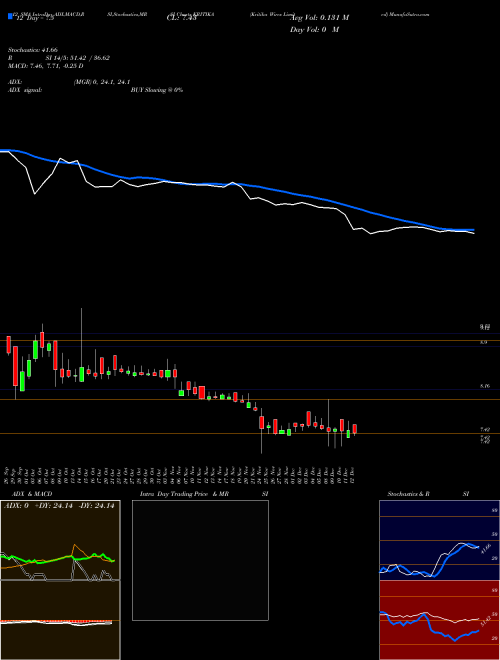500x660 pixels.
Task: Click the 'Intra Day Trading Price & MR' title
Action: 185,494
